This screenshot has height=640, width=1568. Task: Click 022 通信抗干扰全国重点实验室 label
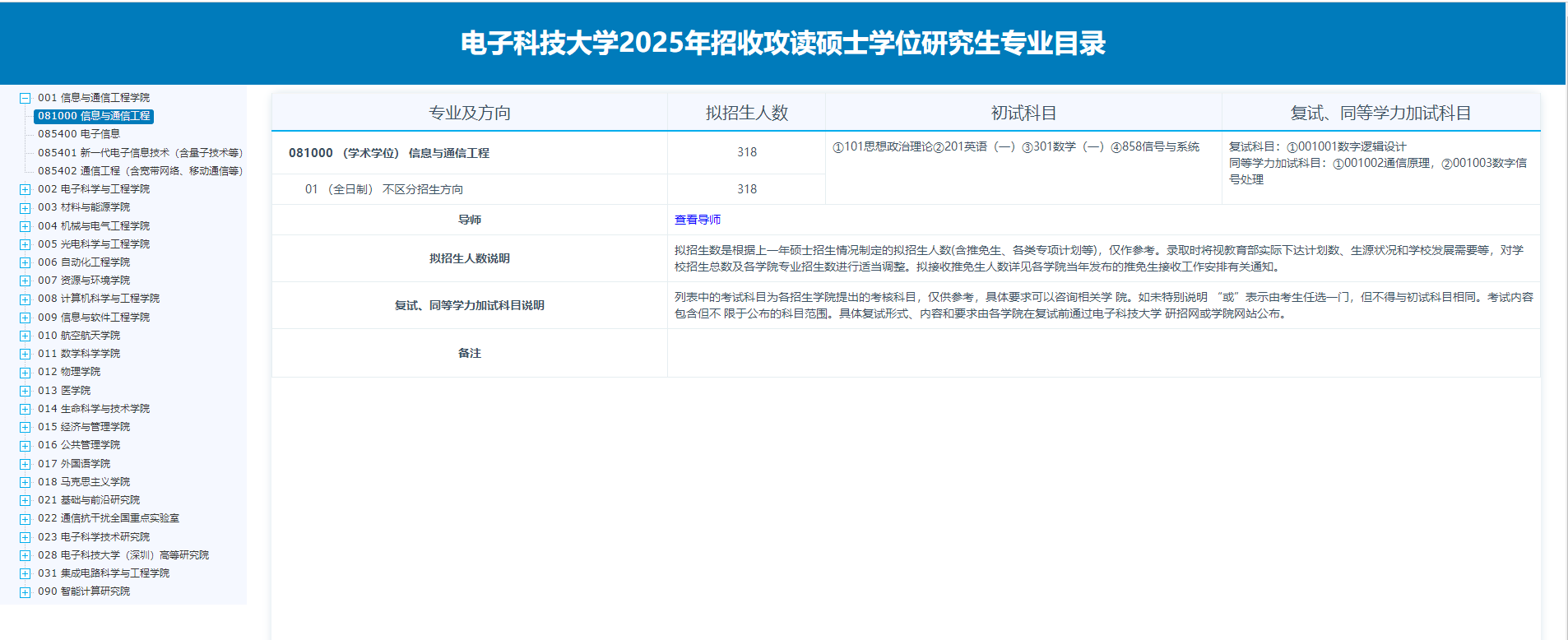tap(109, 518)
